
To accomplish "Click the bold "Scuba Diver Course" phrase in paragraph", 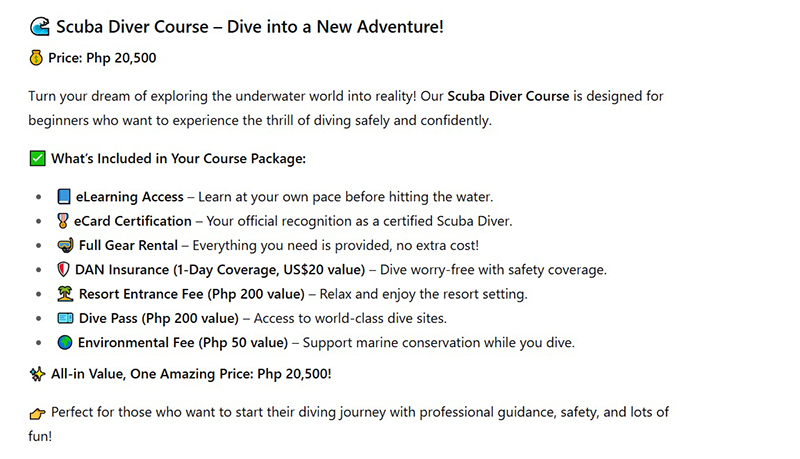I will (x=508, y=97).
